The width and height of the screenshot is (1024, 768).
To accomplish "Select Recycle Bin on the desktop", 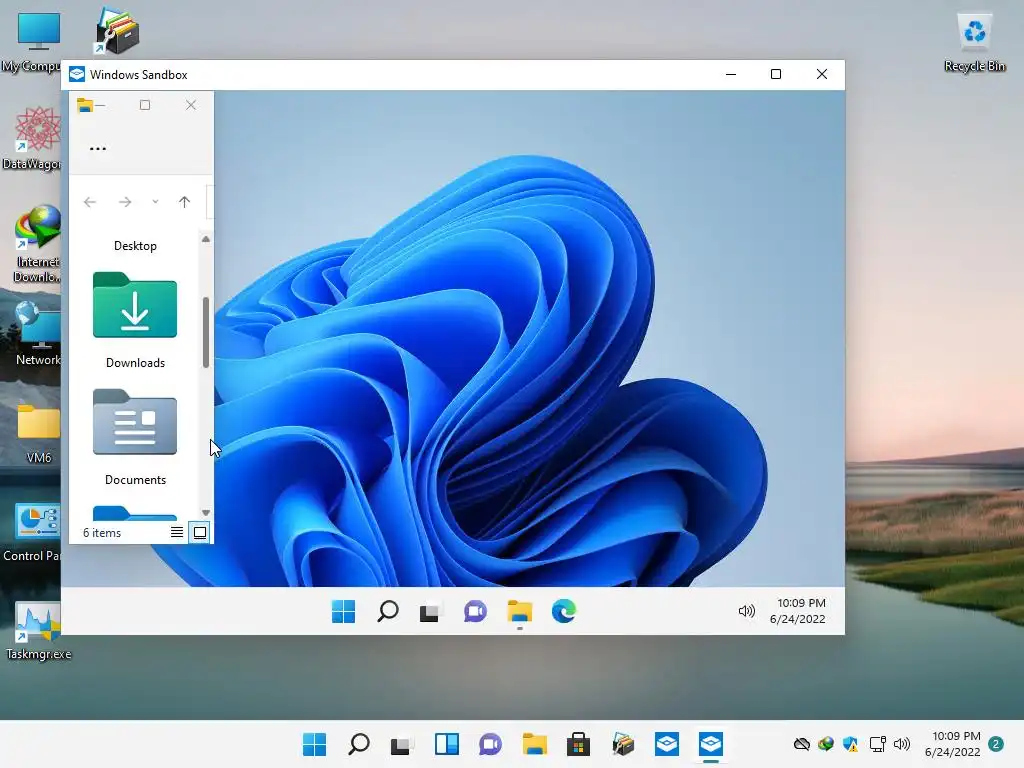I will pyautogui.click(x=974, y=42).
